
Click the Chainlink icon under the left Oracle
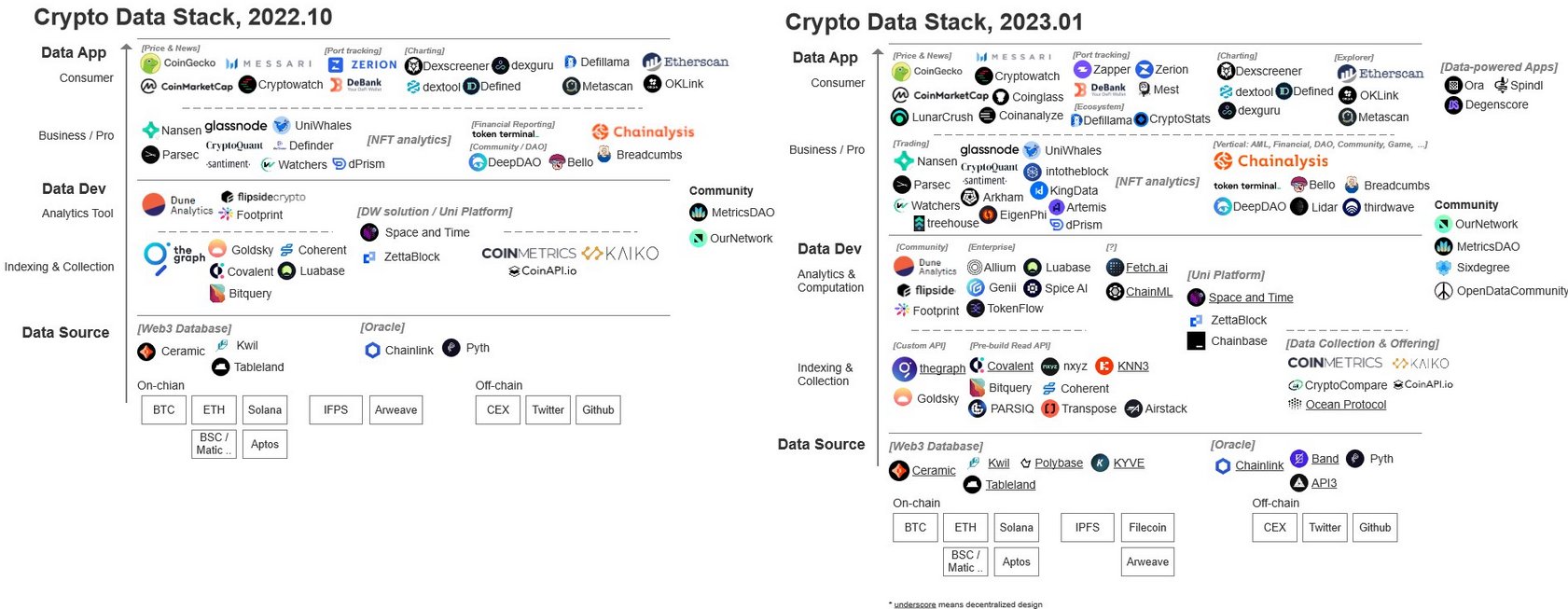[372, 350]
